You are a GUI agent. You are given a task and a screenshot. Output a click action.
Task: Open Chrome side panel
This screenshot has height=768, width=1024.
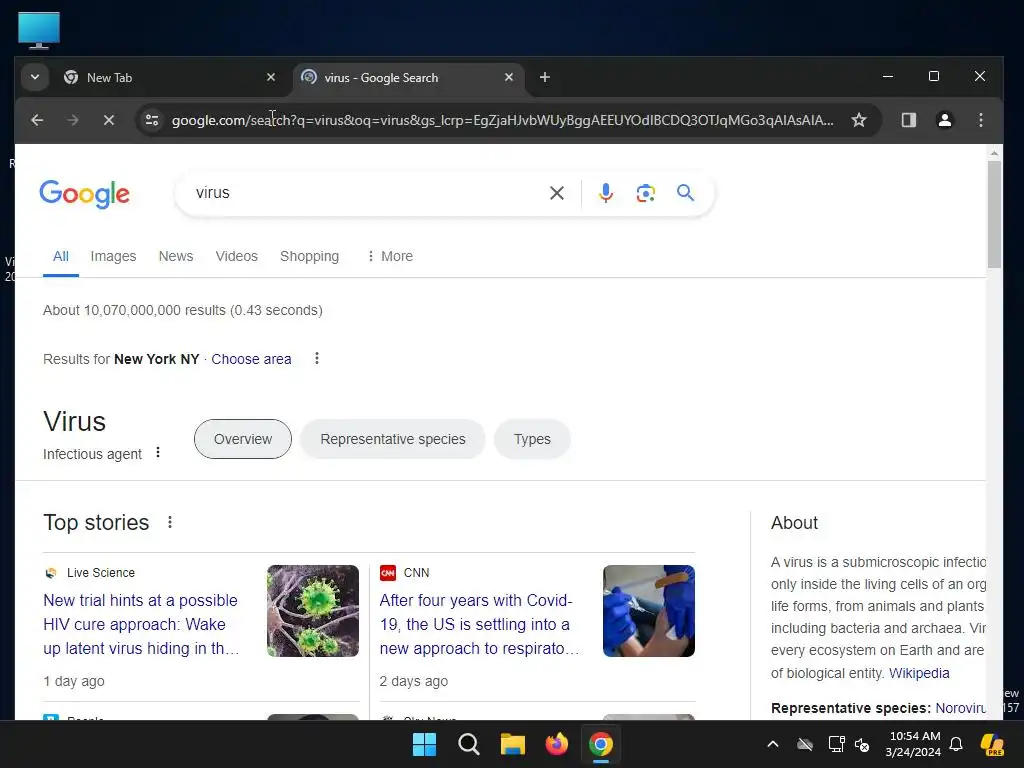(908, 120)
